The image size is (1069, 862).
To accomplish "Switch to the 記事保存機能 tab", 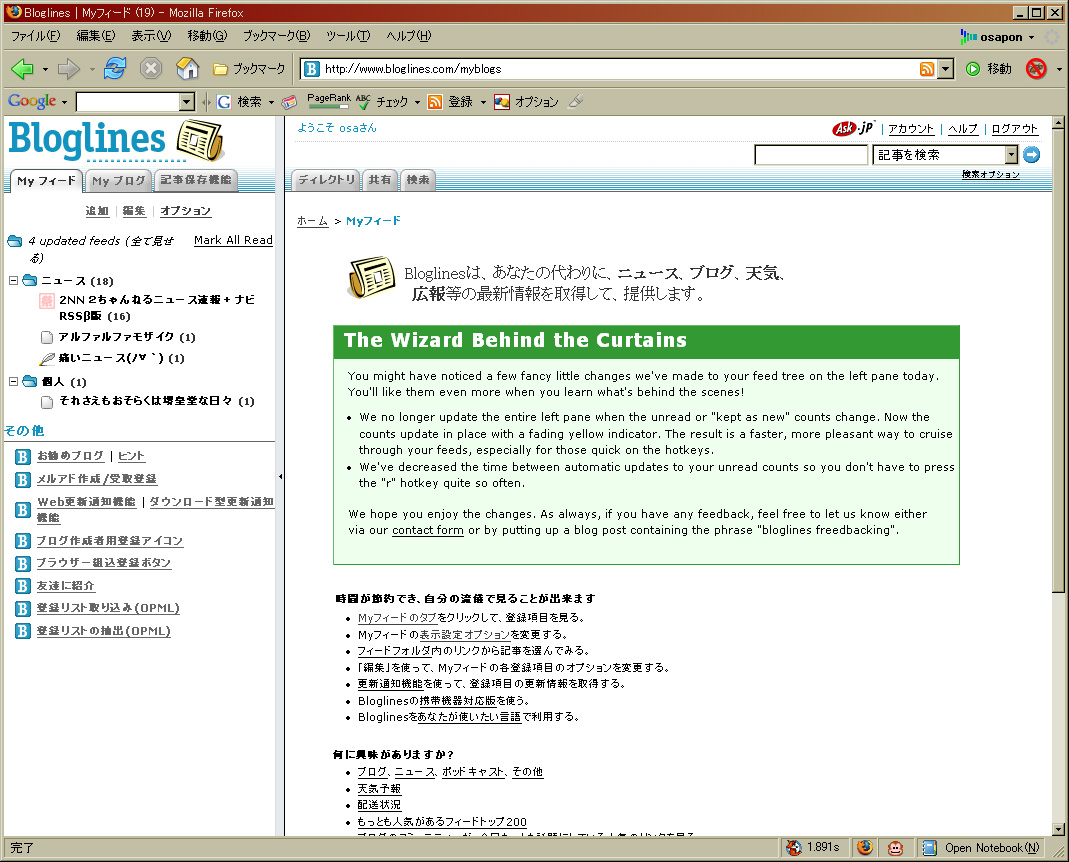I will [x=196, y=180].
